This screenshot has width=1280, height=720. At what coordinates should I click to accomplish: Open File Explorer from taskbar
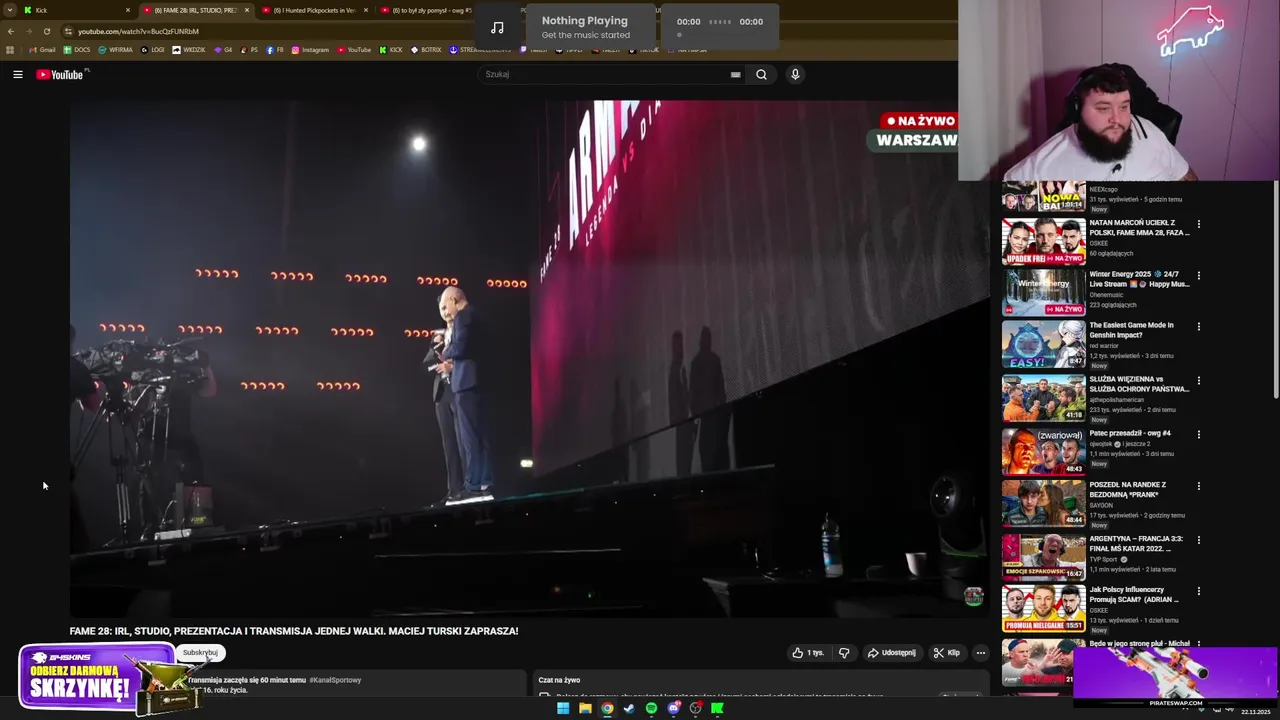[x=585, y=708]
